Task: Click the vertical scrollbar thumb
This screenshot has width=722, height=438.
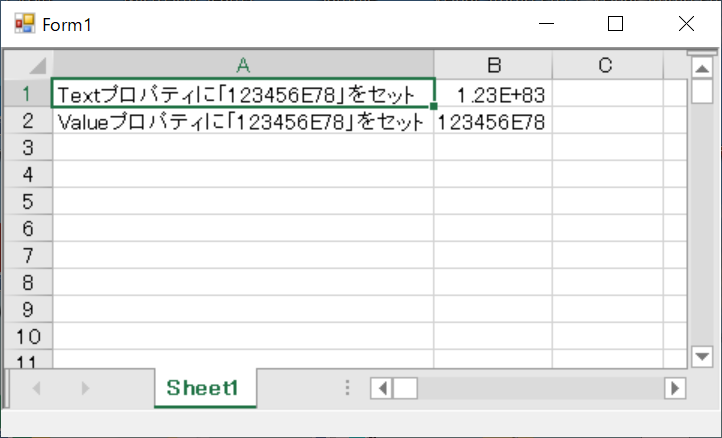Action: tap(702, 91)
